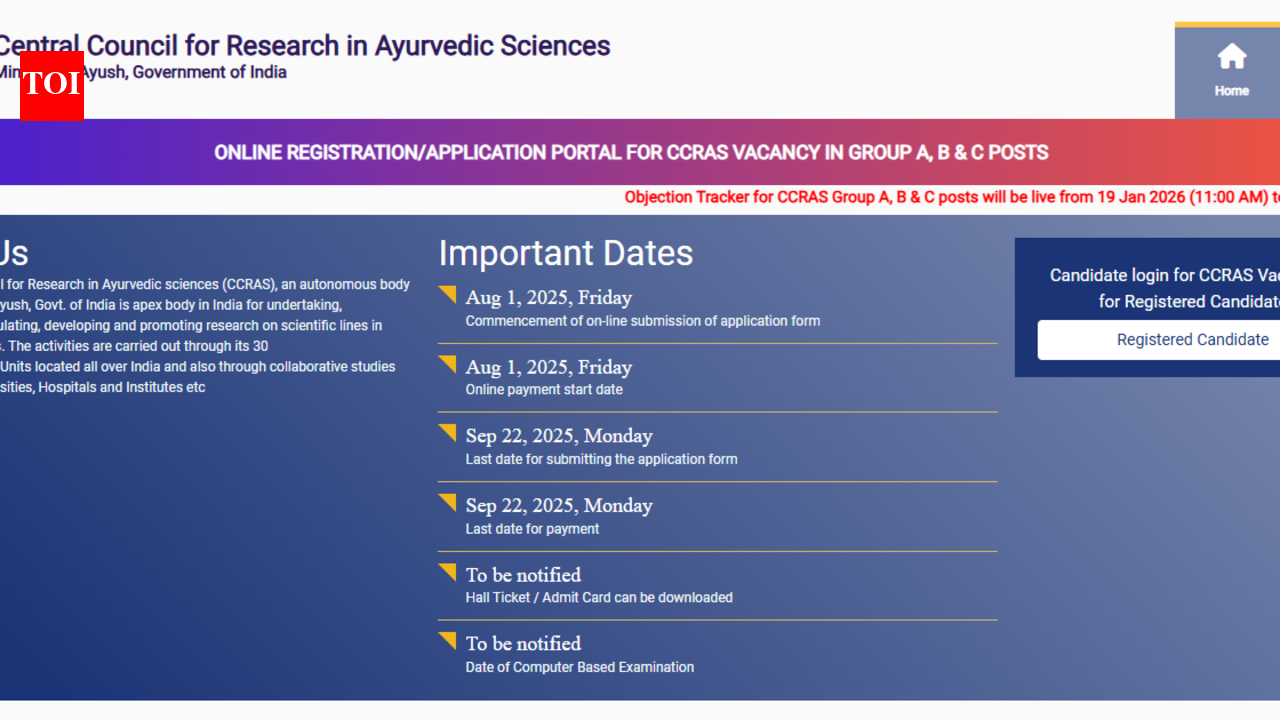The image size is (1280, 720).
Task: Click the Important Dates heading
Action: (x=565, y=253)
